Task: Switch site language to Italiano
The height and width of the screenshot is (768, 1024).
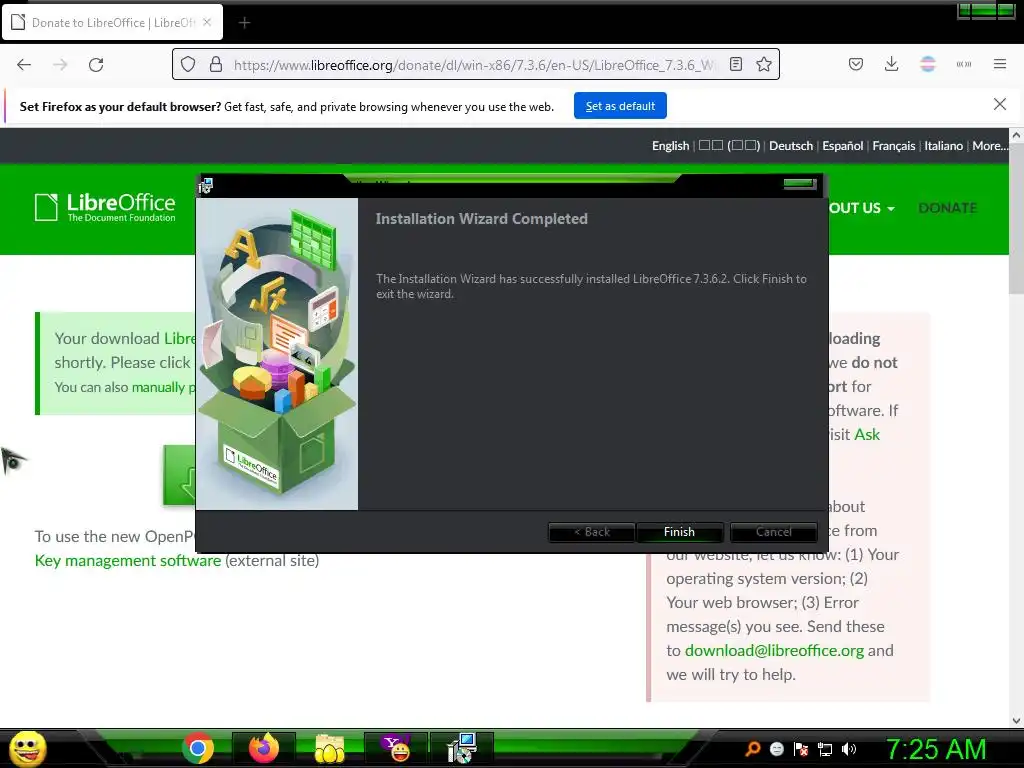Action: point(943,146)
